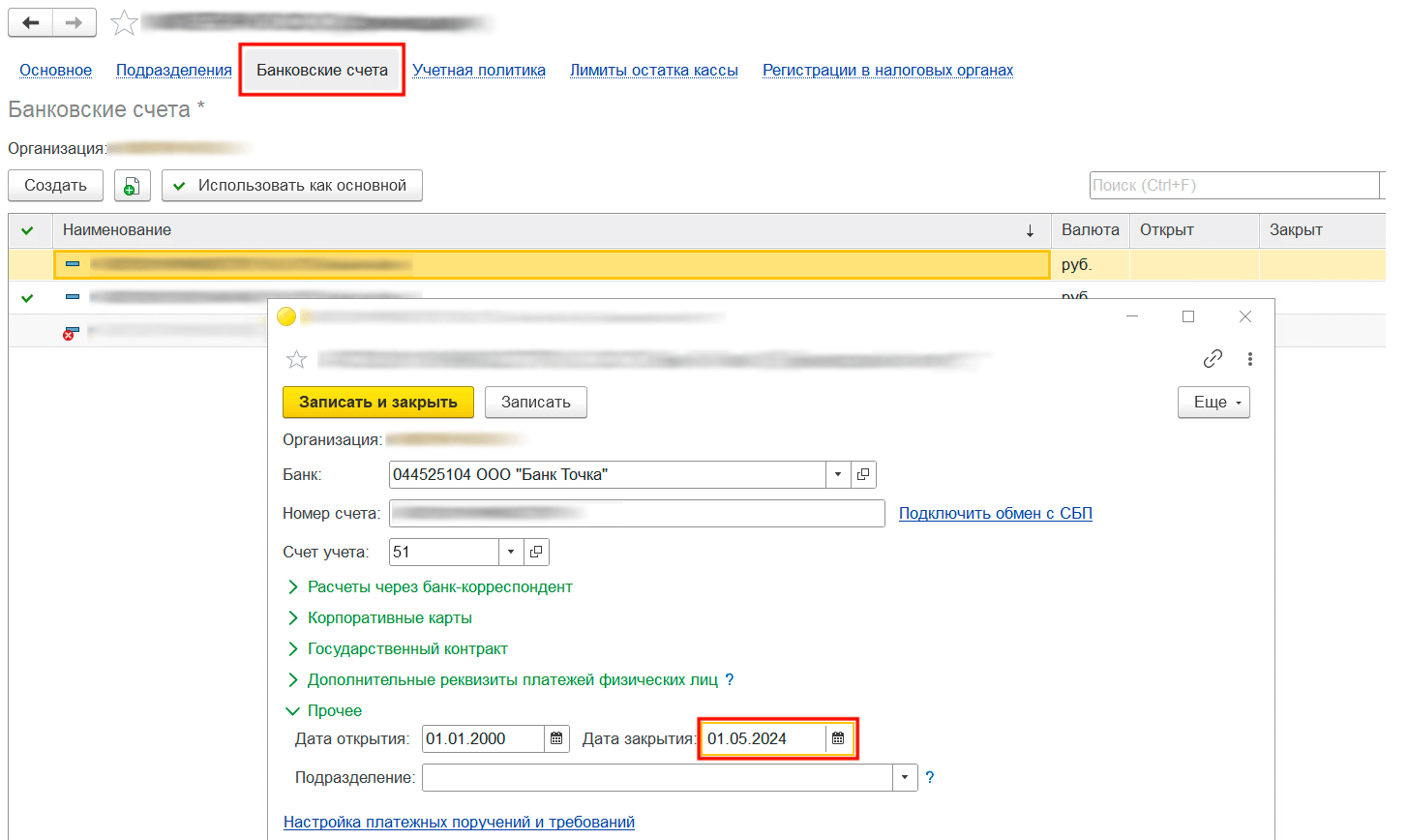Screen dimensions: 1408x840
Task: Open the Счет учета account card icon
Action: pyautogui.click(x=536, y=552)
